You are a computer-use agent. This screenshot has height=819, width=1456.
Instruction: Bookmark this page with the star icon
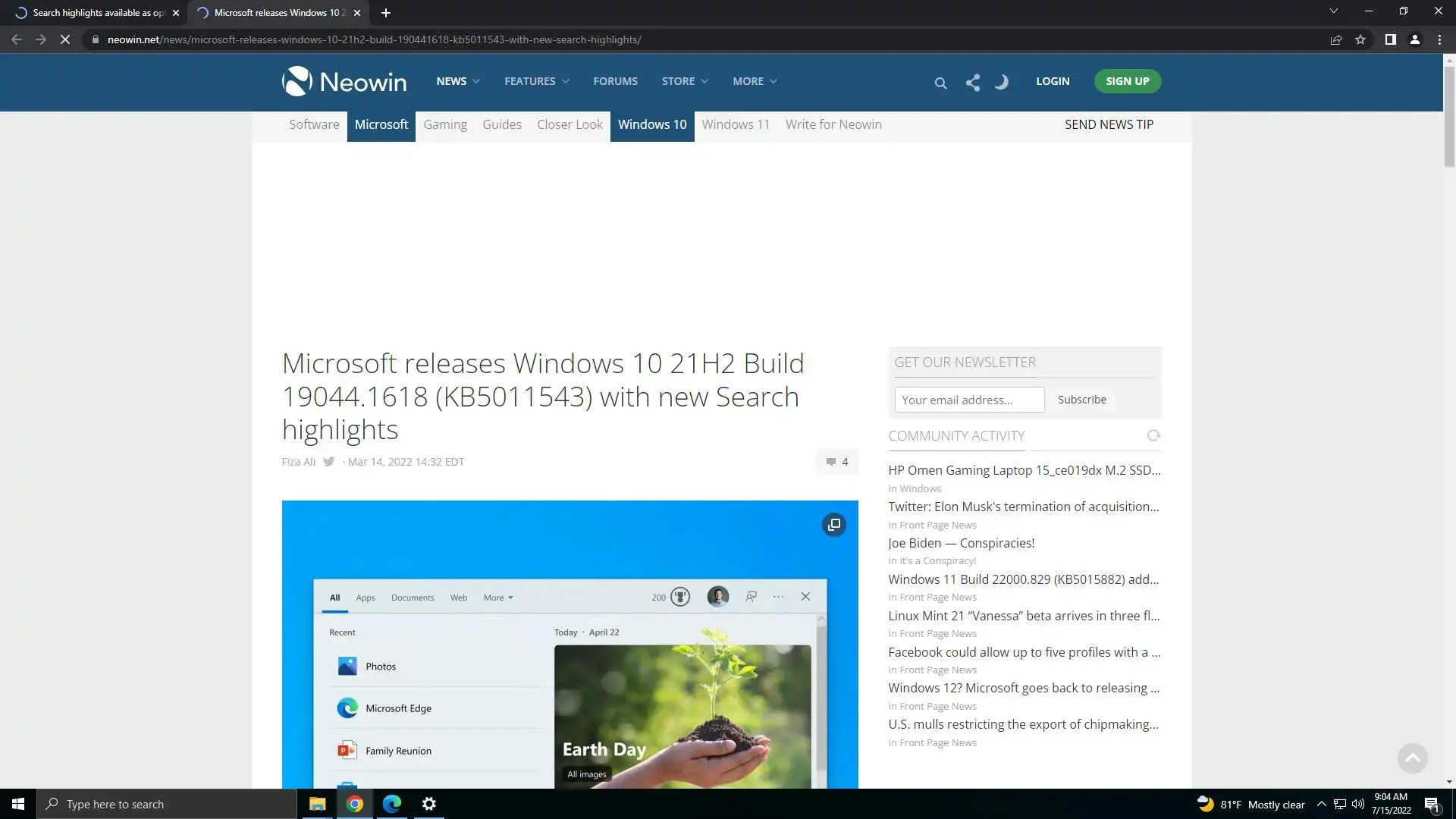pos(1360,39)
